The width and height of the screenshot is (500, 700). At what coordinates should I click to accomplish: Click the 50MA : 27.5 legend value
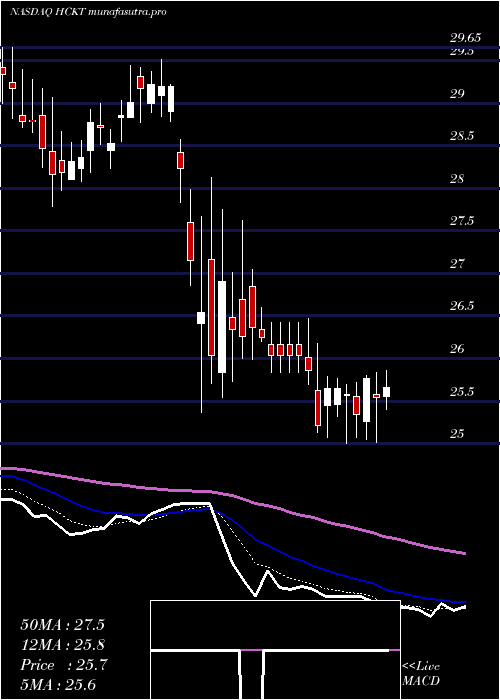coord(62,625)
